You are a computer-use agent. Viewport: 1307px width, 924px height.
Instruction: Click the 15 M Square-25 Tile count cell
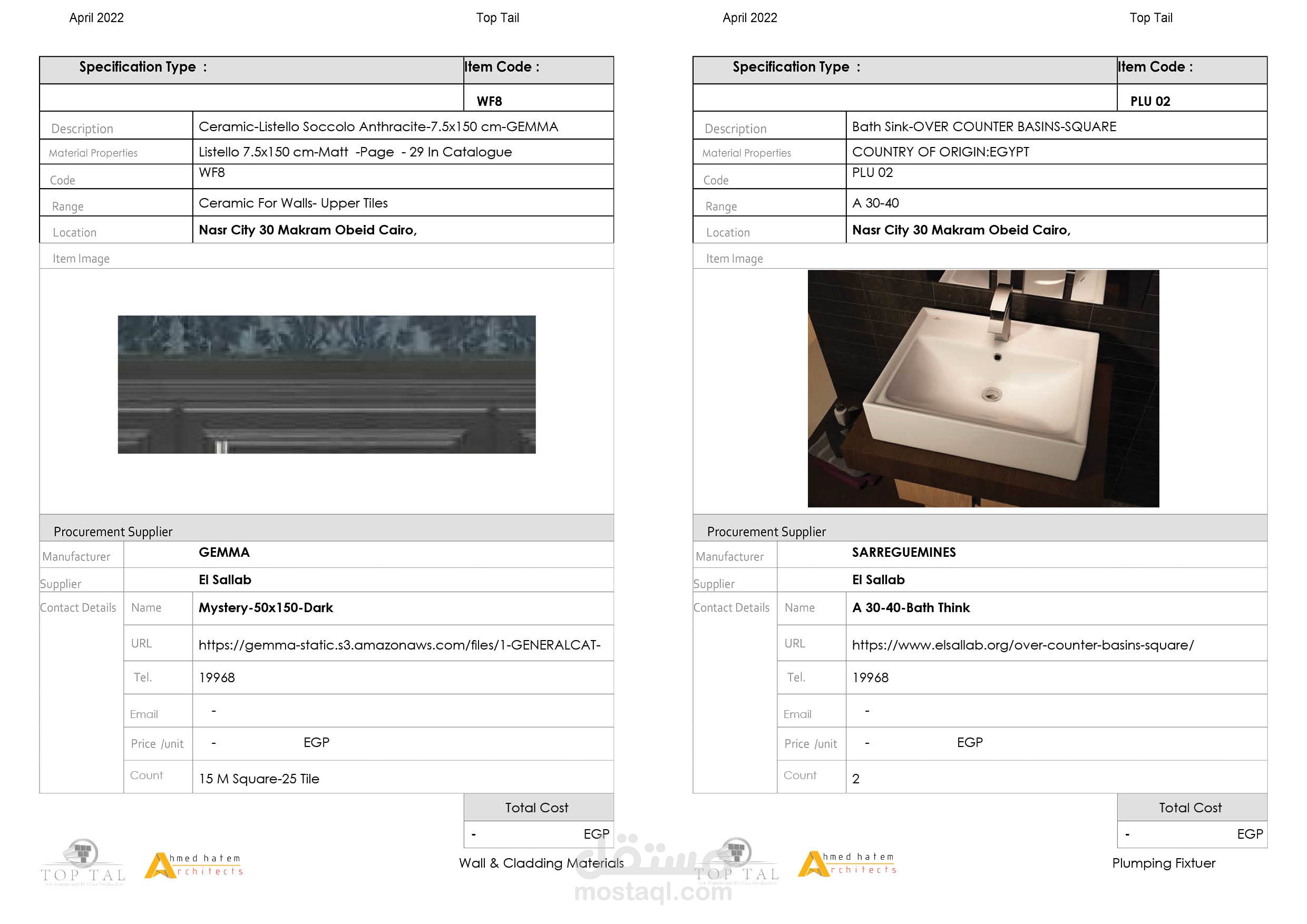point(258,779)
